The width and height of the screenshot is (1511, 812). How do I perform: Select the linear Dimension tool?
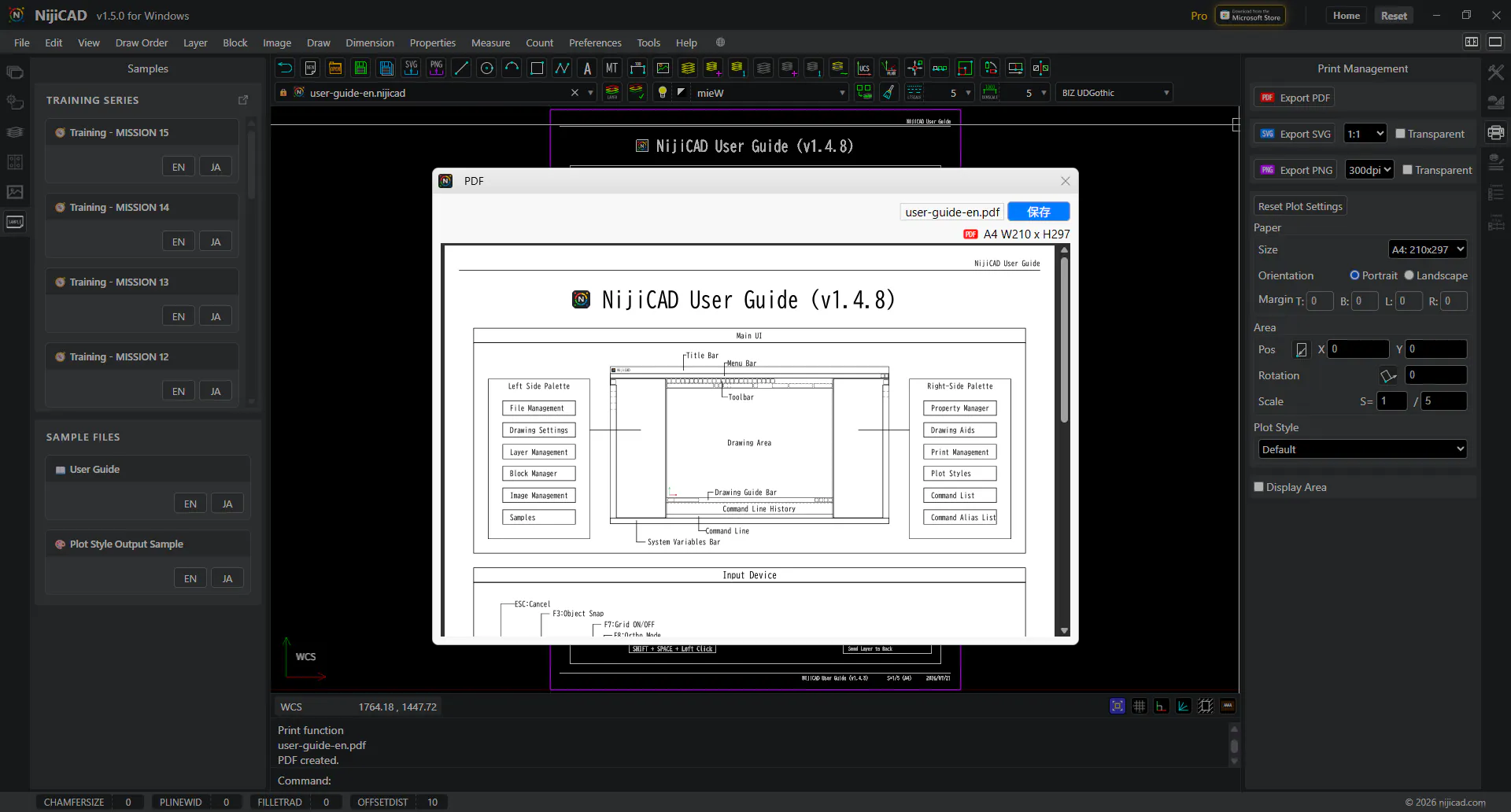pyautogui.click(x=637, y=68)
